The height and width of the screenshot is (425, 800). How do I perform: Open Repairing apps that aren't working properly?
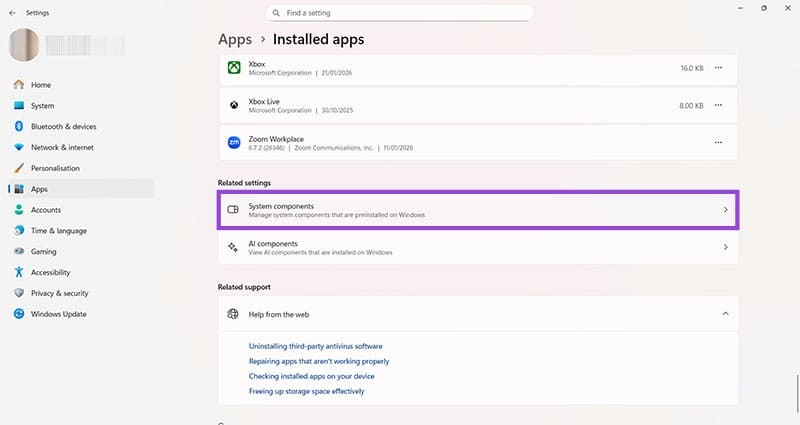[x=319, y=361]
